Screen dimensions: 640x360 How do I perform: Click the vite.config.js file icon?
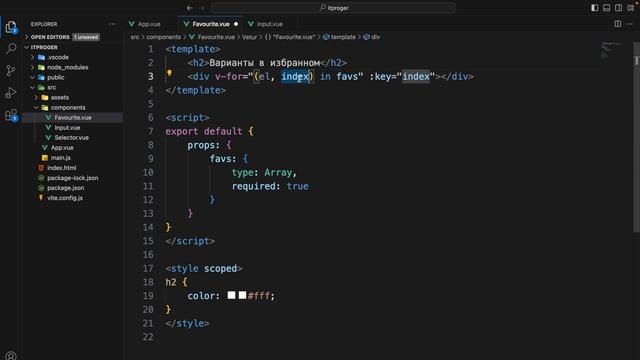[41, 198]
